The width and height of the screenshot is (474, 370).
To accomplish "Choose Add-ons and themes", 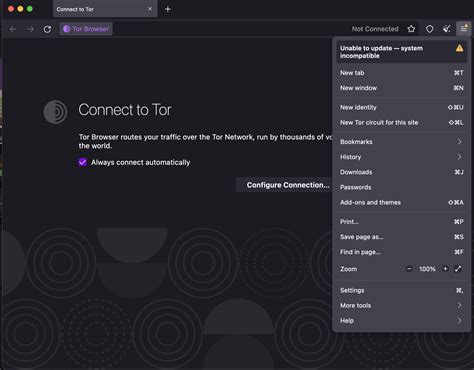I will pos(401,202).
